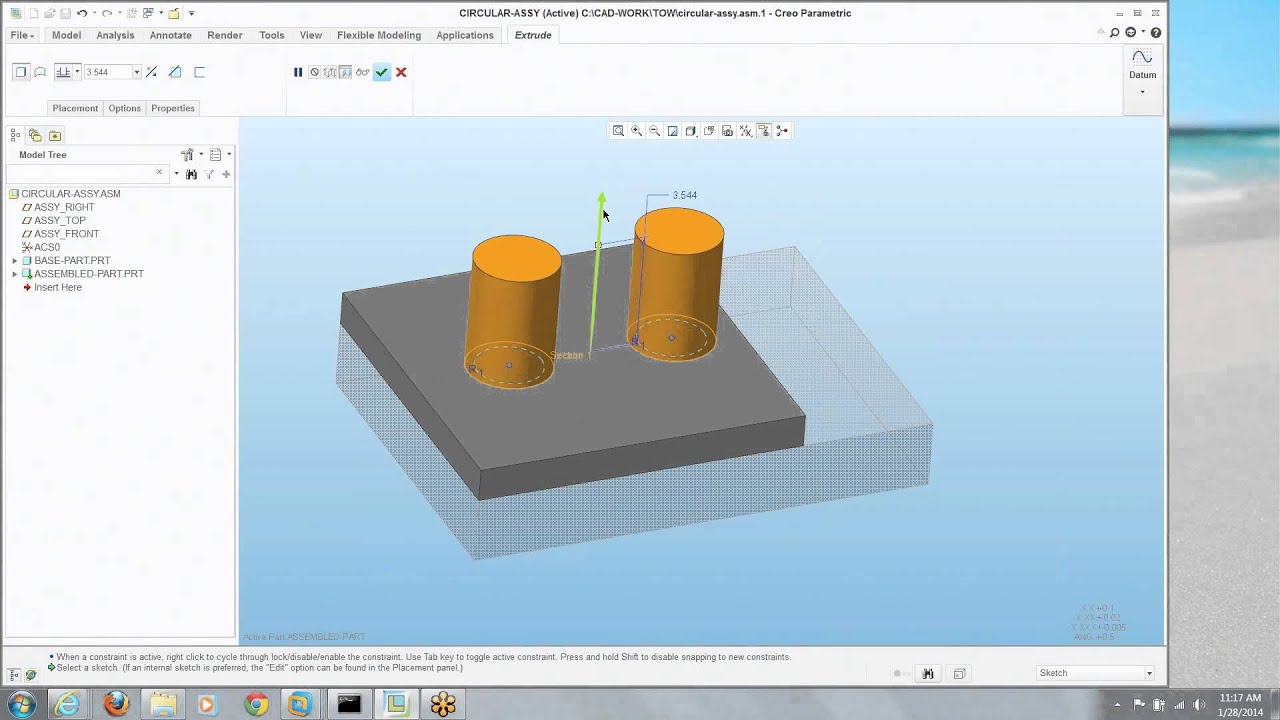The width and height of the screenshot is (1280, 720).
Task: Click the Regenerate icon in quick toolbar
Action: [x=131, y=13]
